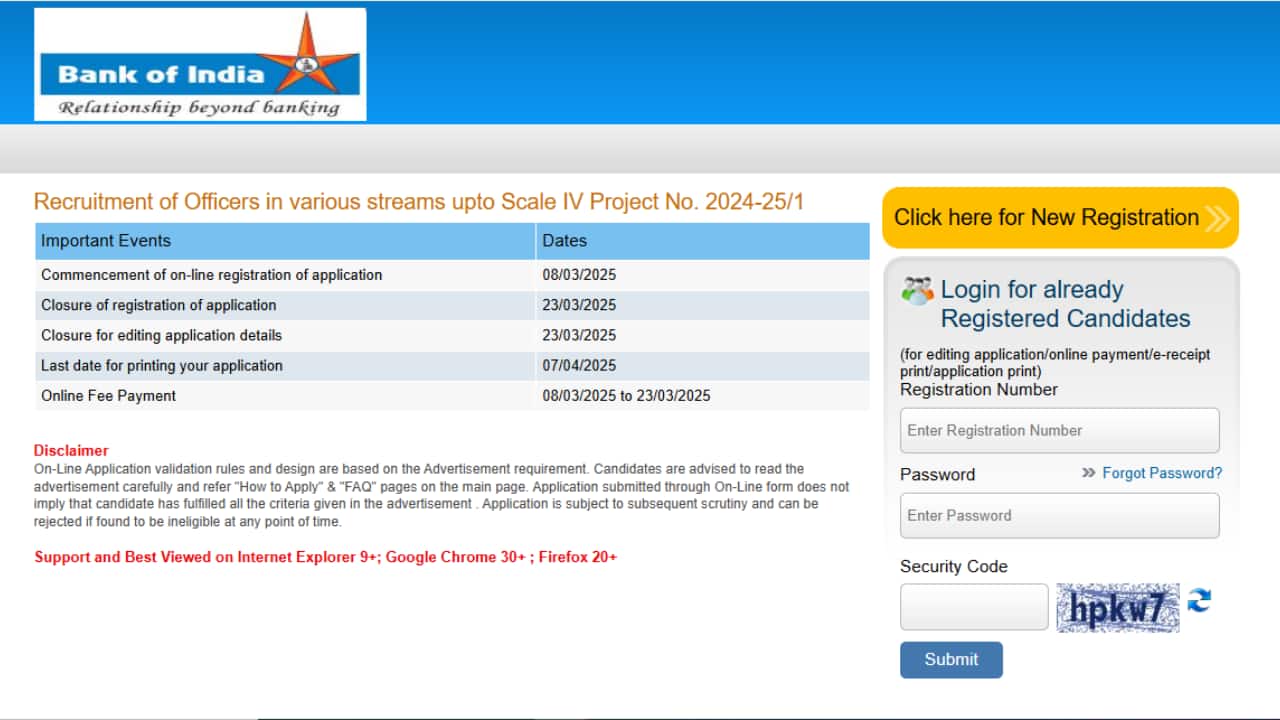Click the captcha image showing hpkw7
The width and height of the screenshot is (1280, 720).
click(x=1117, y=606)
